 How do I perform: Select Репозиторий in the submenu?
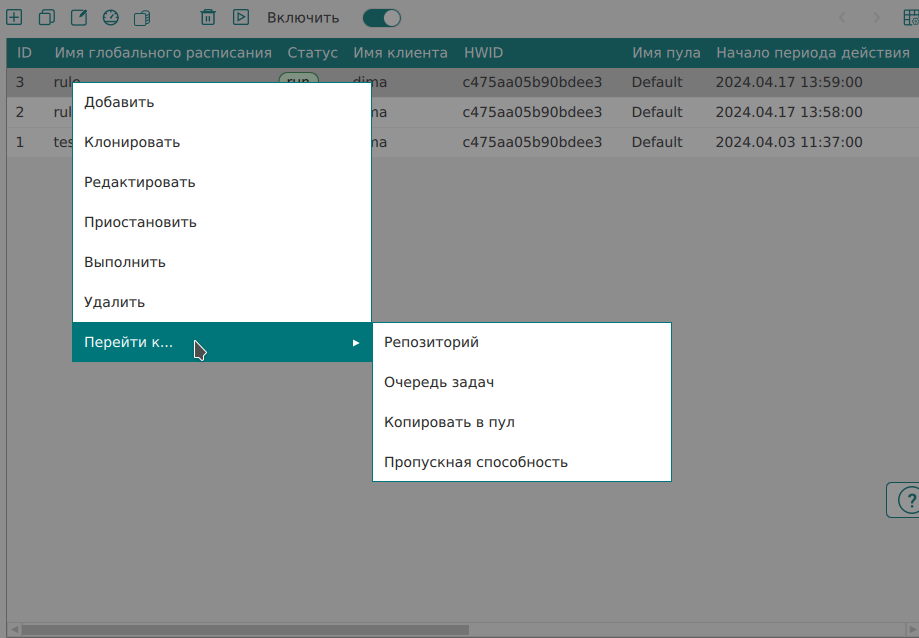tap(431, 342)
